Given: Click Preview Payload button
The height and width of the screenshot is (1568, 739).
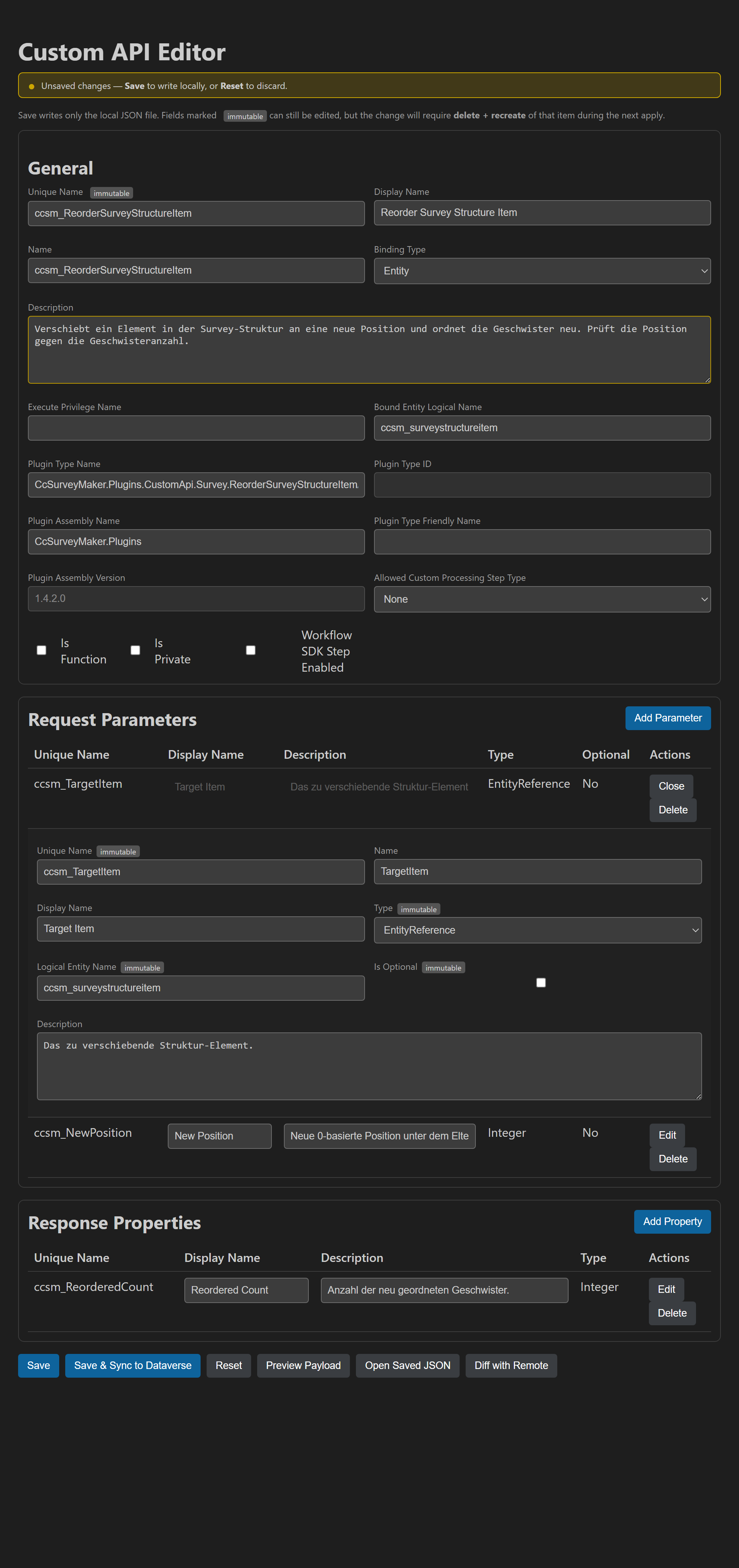Looking at the screenshot, I should (x=303, y=1365).
